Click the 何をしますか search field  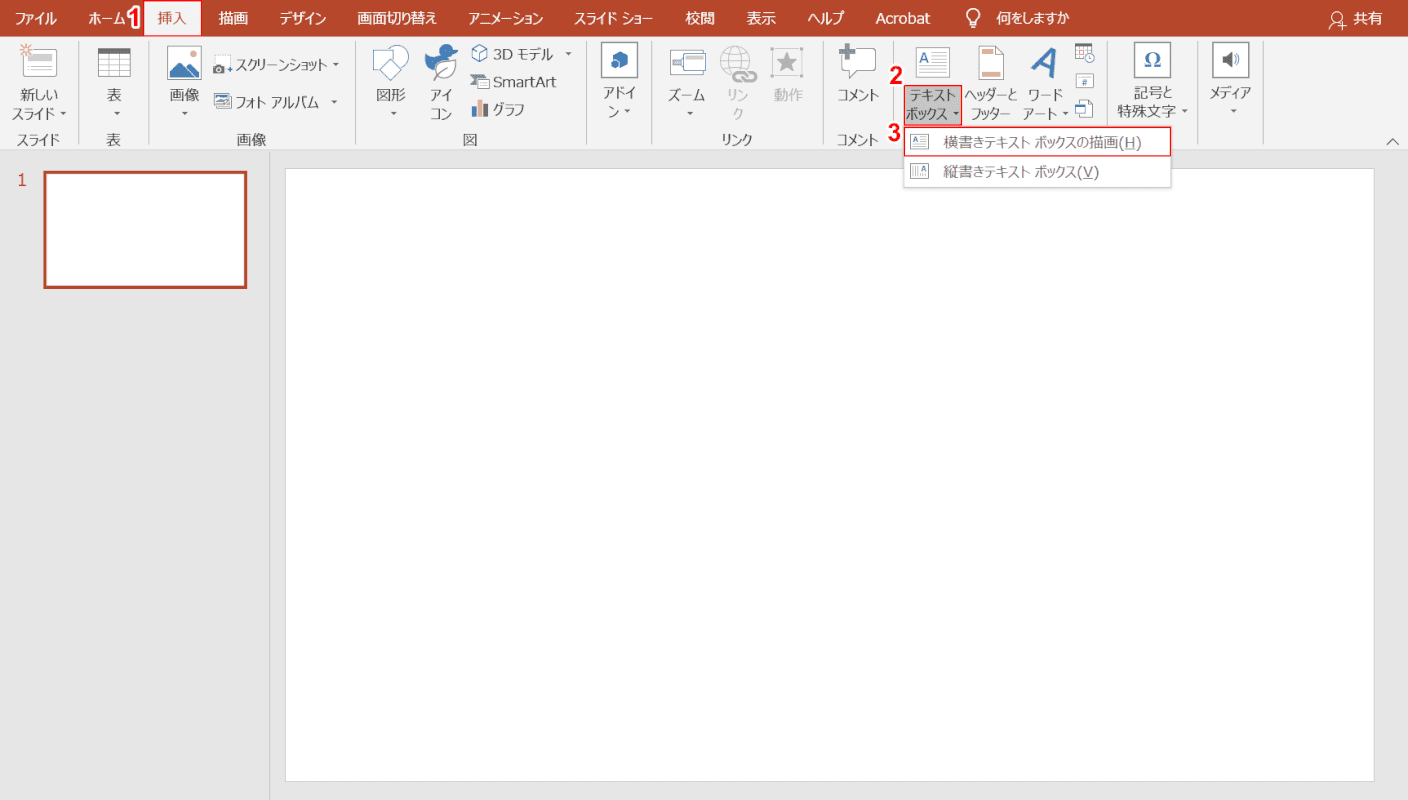click(x=1033, y=18)
